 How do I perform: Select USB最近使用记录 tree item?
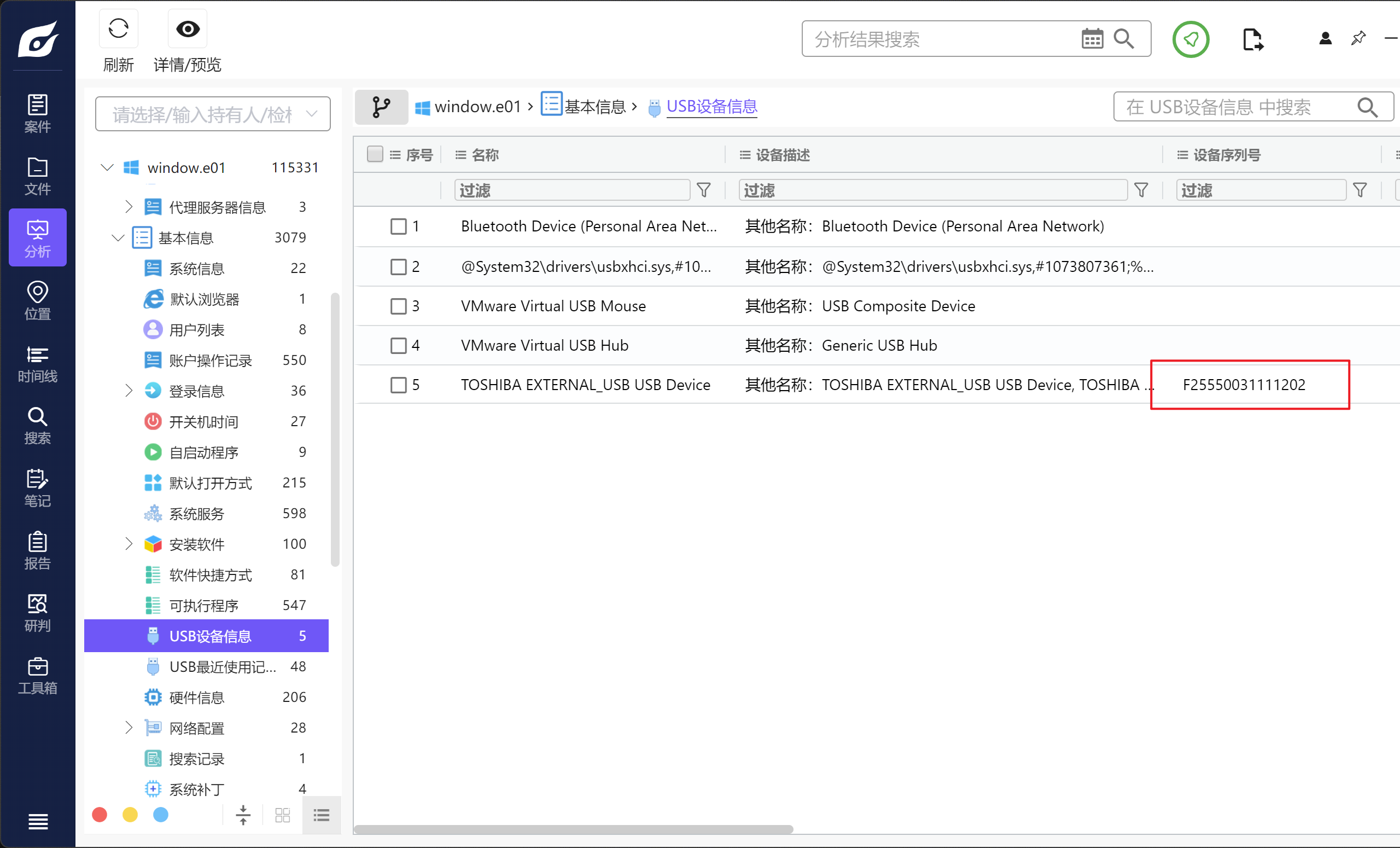tap(222, 667)
